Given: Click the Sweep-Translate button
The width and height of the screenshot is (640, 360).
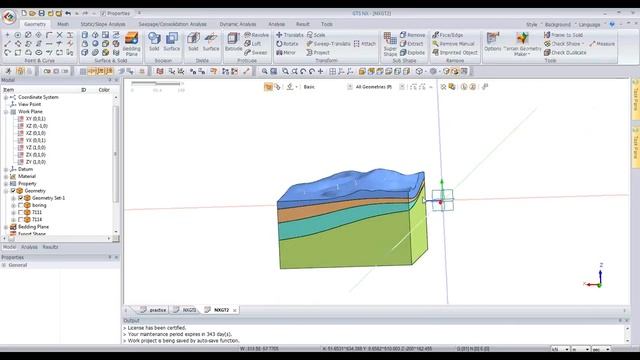Looking at the screenshot, I should pyautogui.click(x=328, y=44).
